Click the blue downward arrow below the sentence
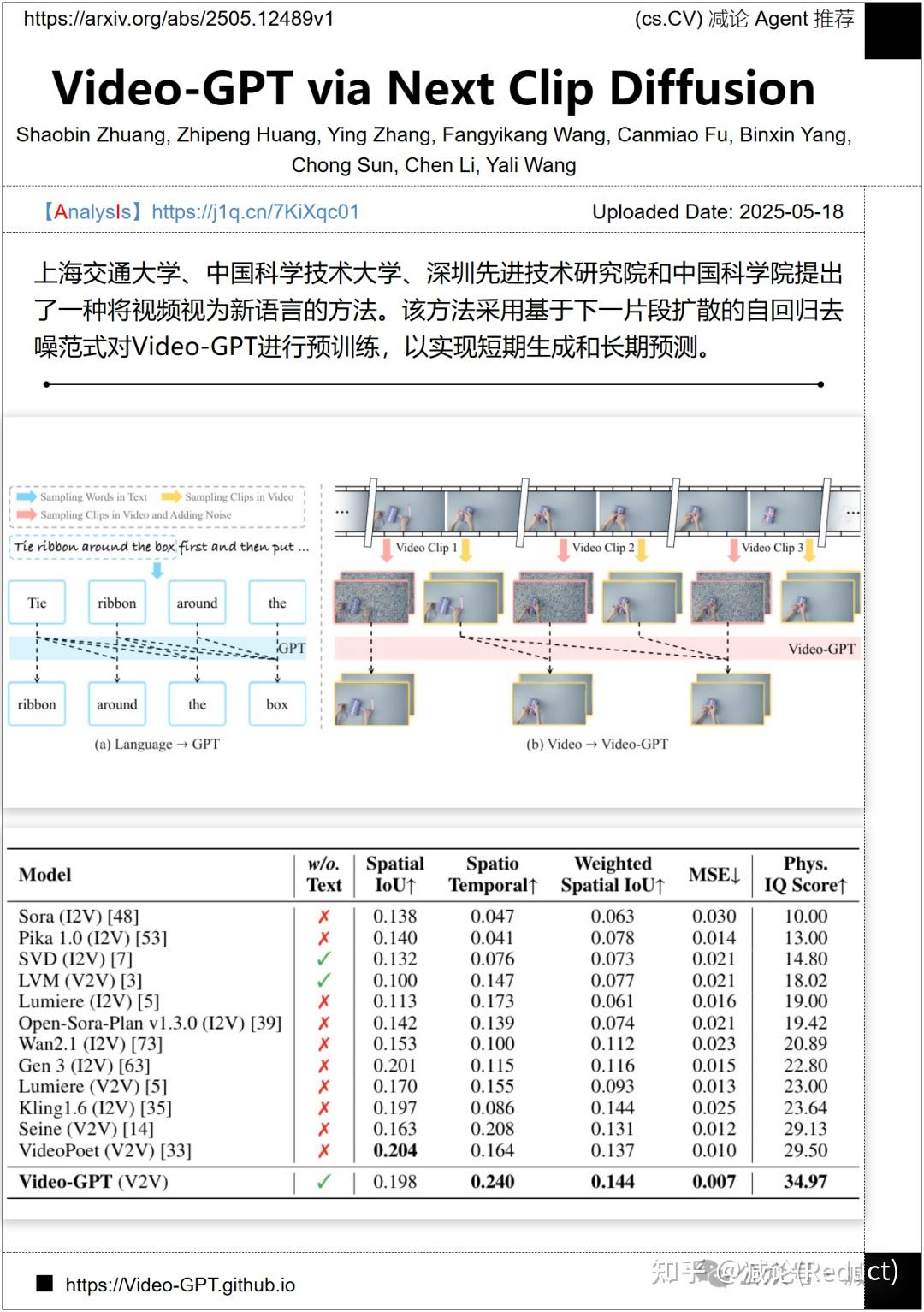This screenshot has width=924, height=1312. [x=157, y=569]
